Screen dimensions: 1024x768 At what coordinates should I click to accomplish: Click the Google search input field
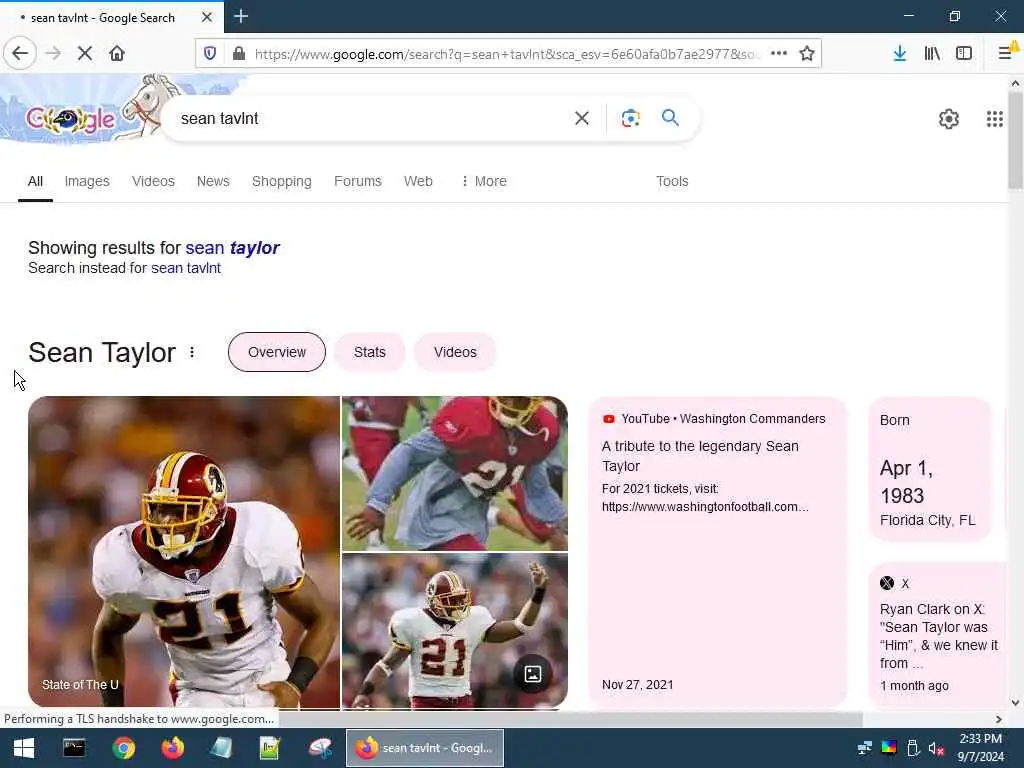[x=372, y=118]
